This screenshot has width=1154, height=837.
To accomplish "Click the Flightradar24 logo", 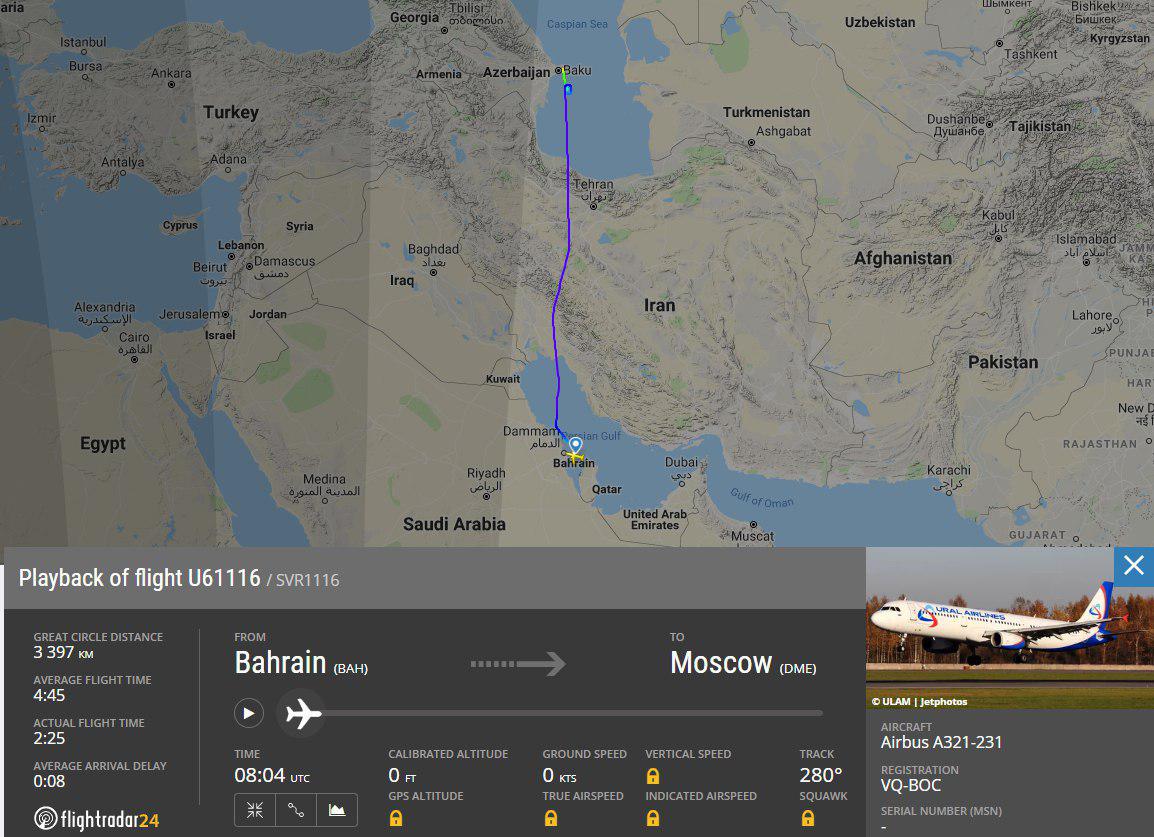I will pos(96,819).
